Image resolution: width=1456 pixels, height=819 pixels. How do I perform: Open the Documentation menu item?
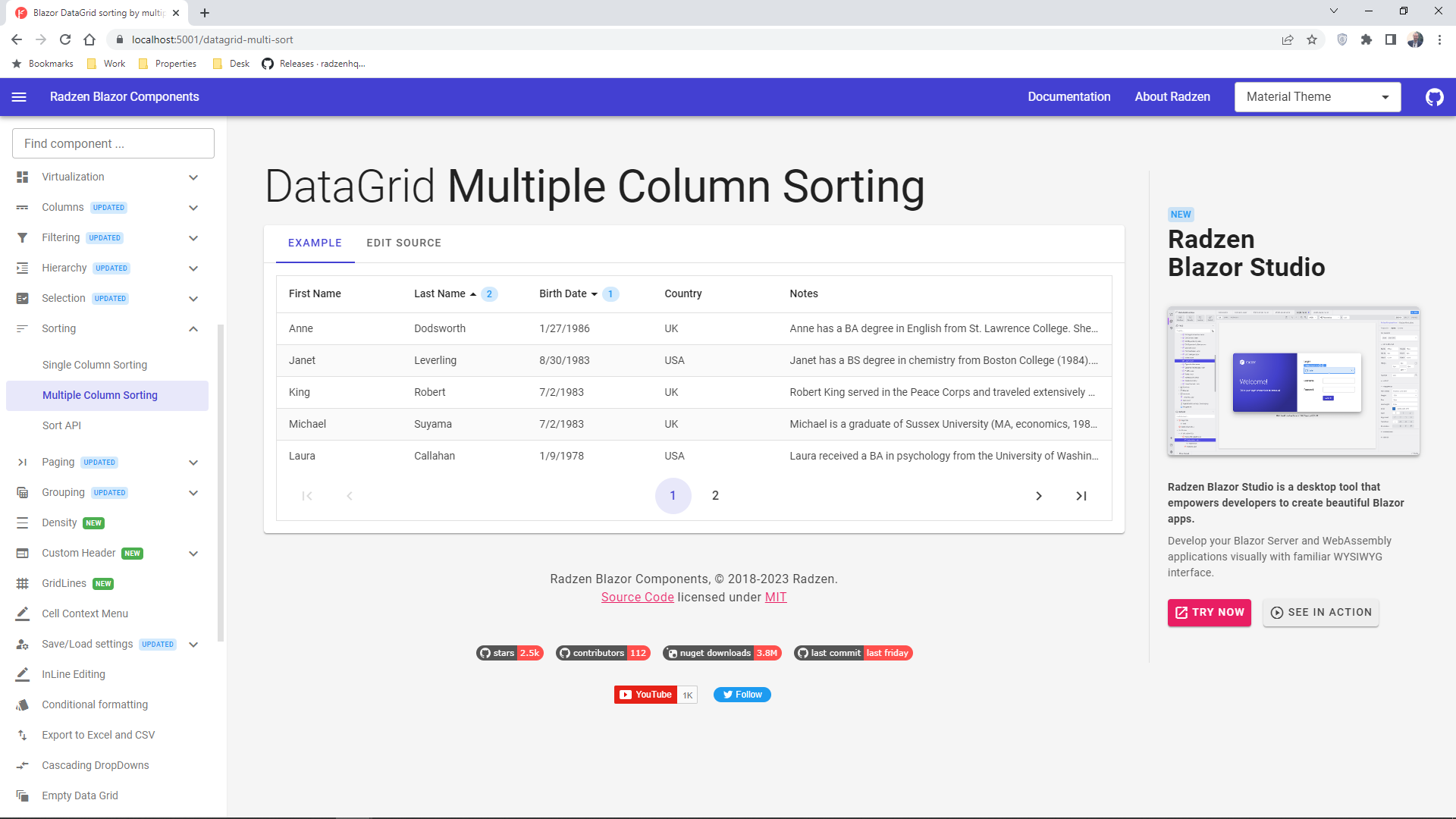point(1069,97)
